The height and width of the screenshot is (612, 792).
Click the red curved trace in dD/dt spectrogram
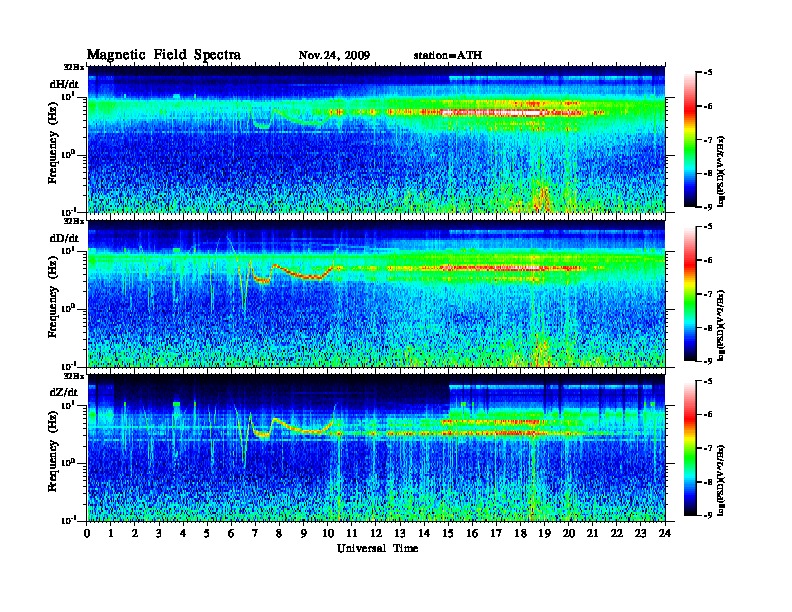point(293,273)
